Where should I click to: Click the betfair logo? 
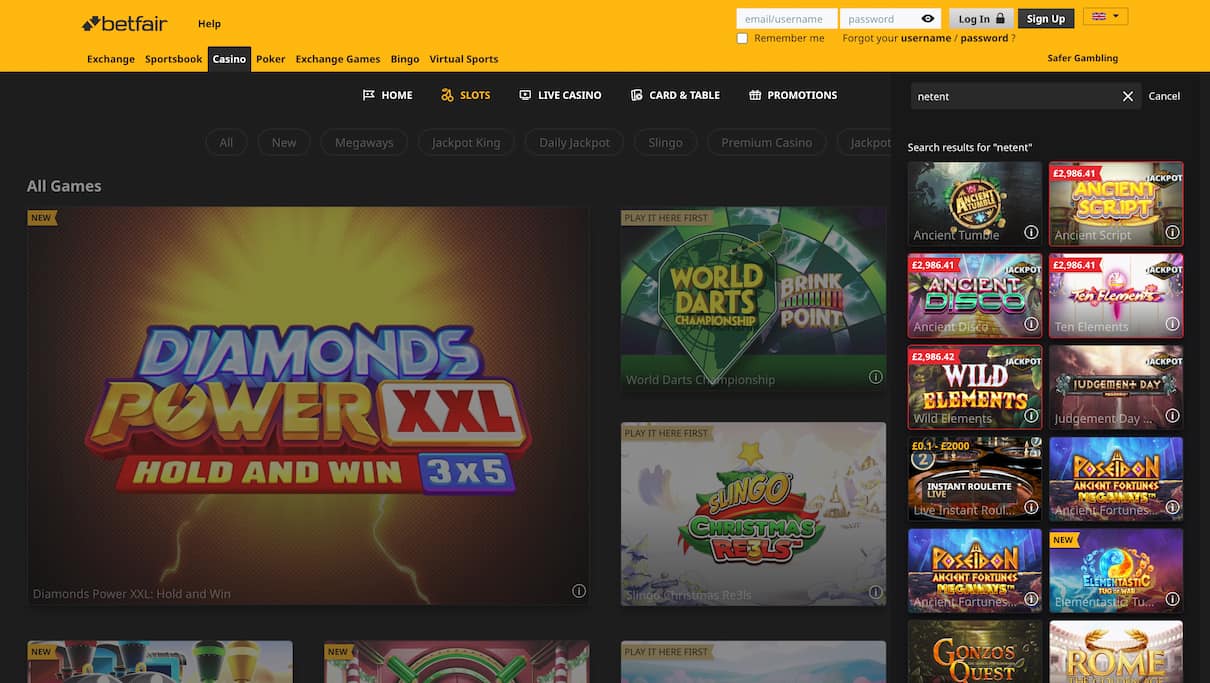123,22
